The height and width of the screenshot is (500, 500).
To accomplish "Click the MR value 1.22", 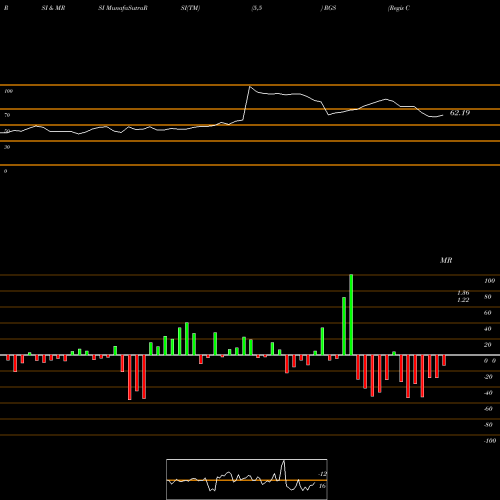I will pyautogui.click(x=463, y=300).
